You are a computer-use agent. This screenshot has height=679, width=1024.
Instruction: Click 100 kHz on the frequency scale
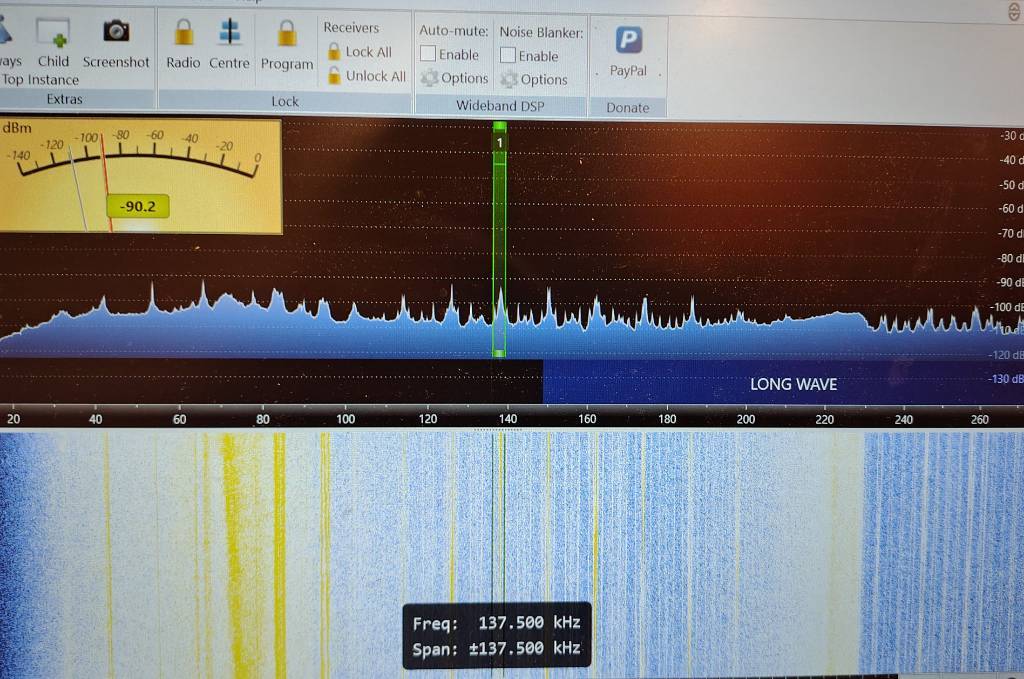[345, 419]
